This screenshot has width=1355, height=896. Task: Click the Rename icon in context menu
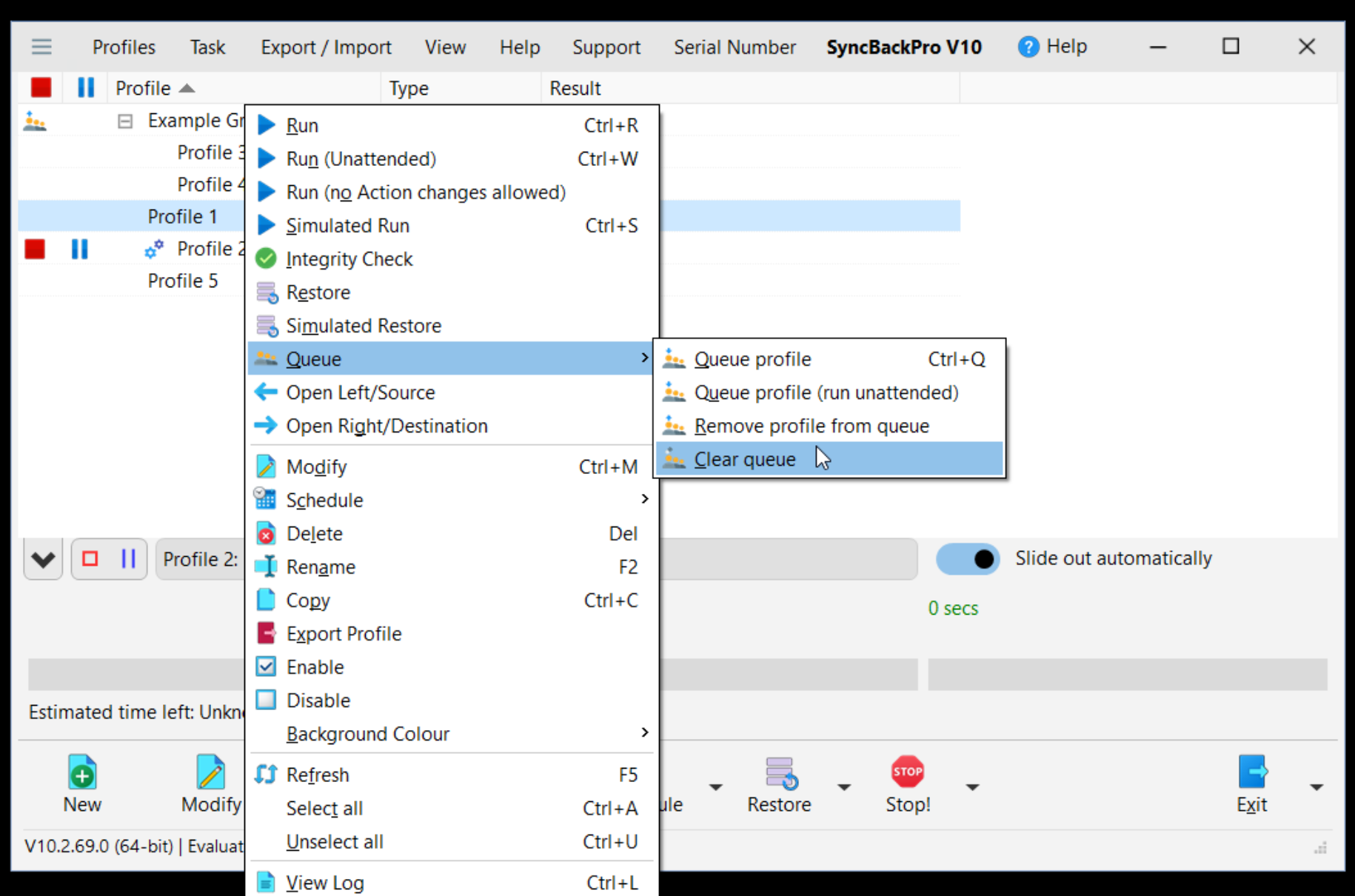(266, 566)
